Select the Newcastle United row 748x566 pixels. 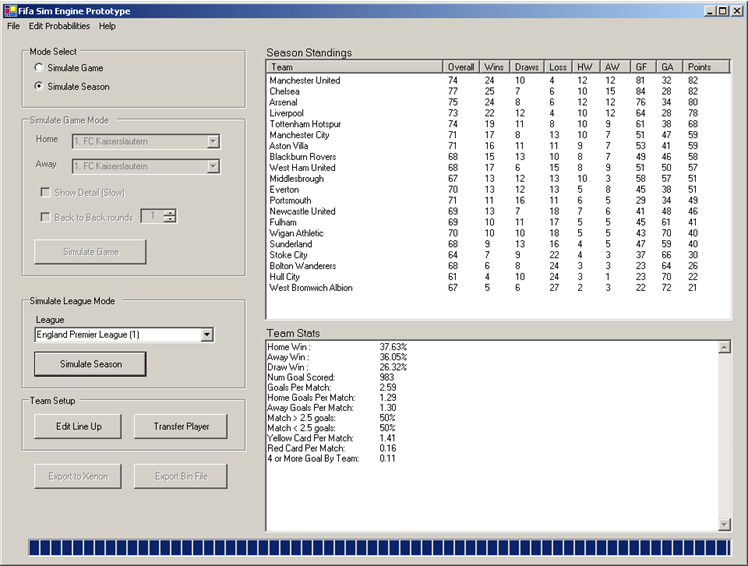(498, 211)
